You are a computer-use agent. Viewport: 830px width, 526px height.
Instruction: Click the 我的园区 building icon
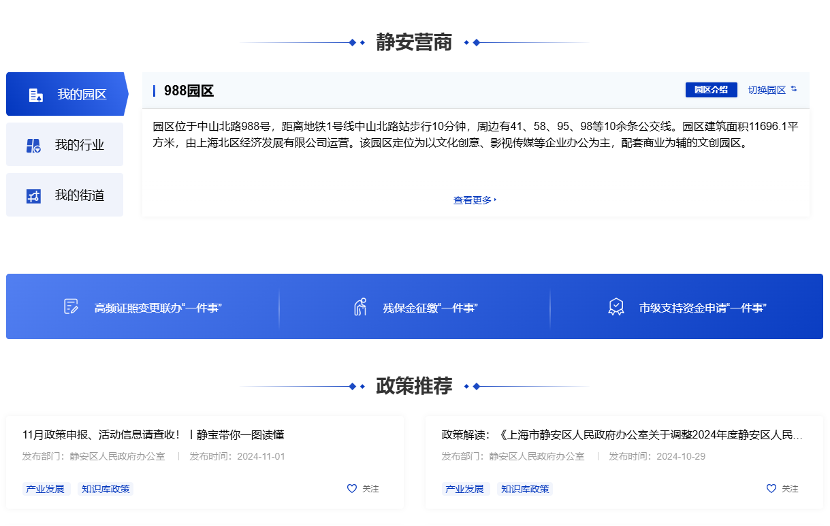[36, 95]
